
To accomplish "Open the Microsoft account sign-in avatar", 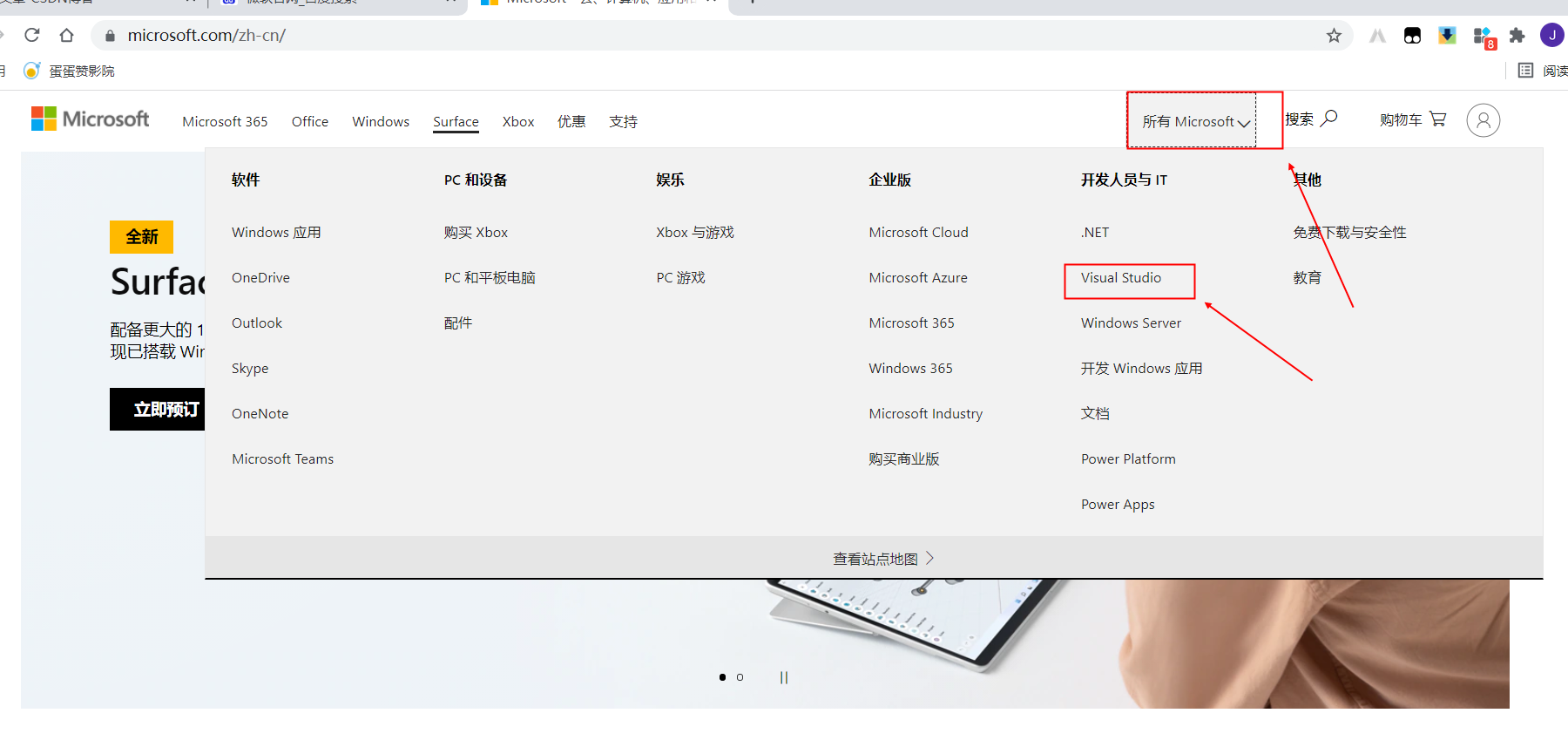I will click(x=1483, y=120).
